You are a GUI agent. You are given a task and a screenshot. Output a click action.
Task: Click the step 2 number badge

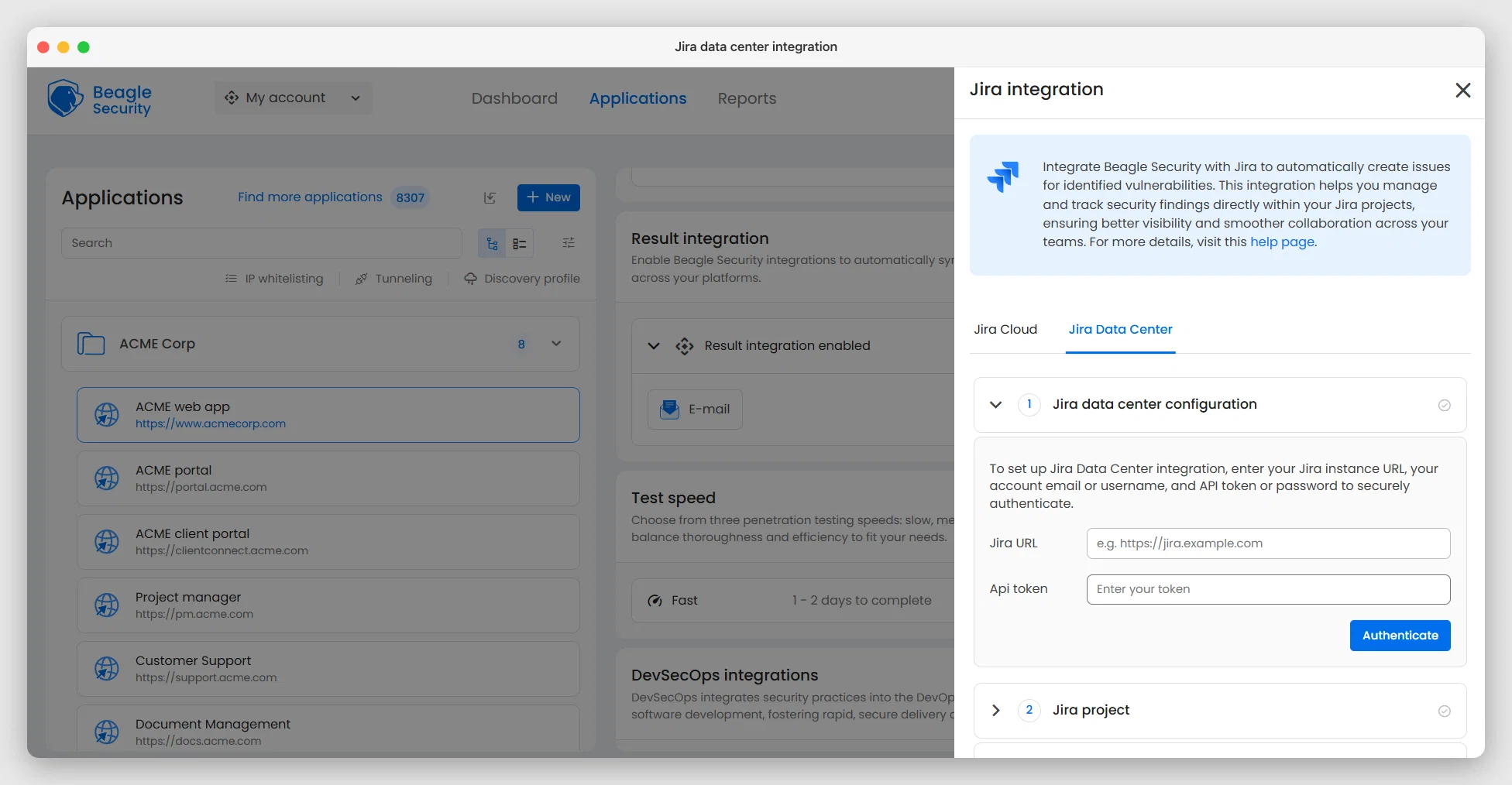point(1029,710)
